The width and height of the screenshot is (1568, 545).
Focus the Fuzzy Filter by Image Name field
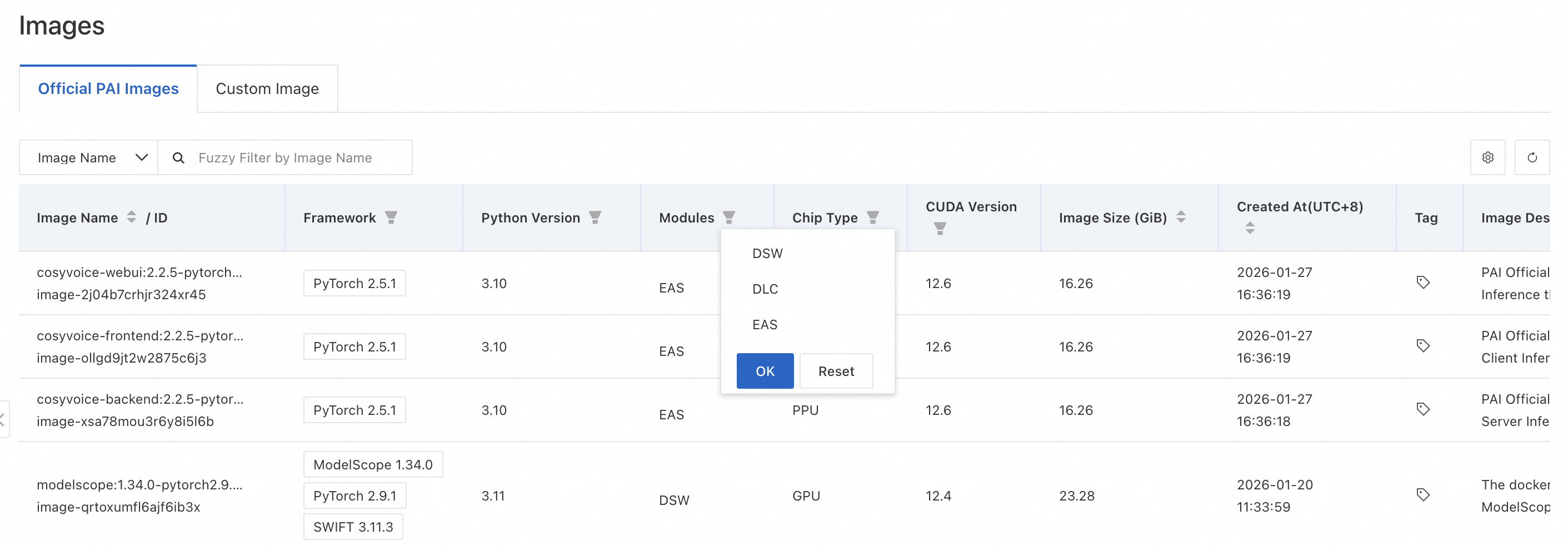click(298, 158)
